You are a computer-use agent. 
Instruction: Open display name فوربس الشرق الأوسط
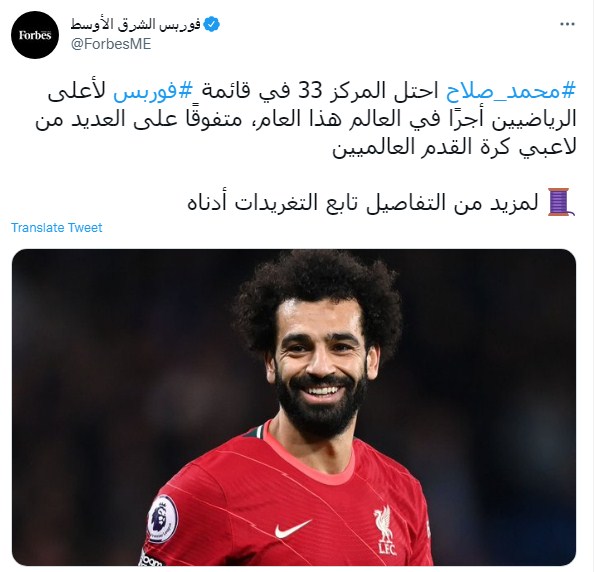136,24
